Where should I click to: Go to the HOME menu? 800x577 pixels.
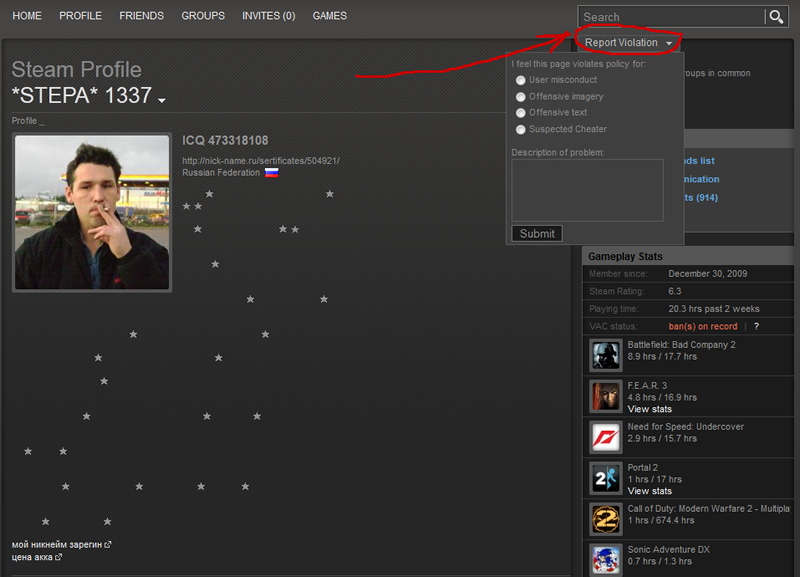27,16
